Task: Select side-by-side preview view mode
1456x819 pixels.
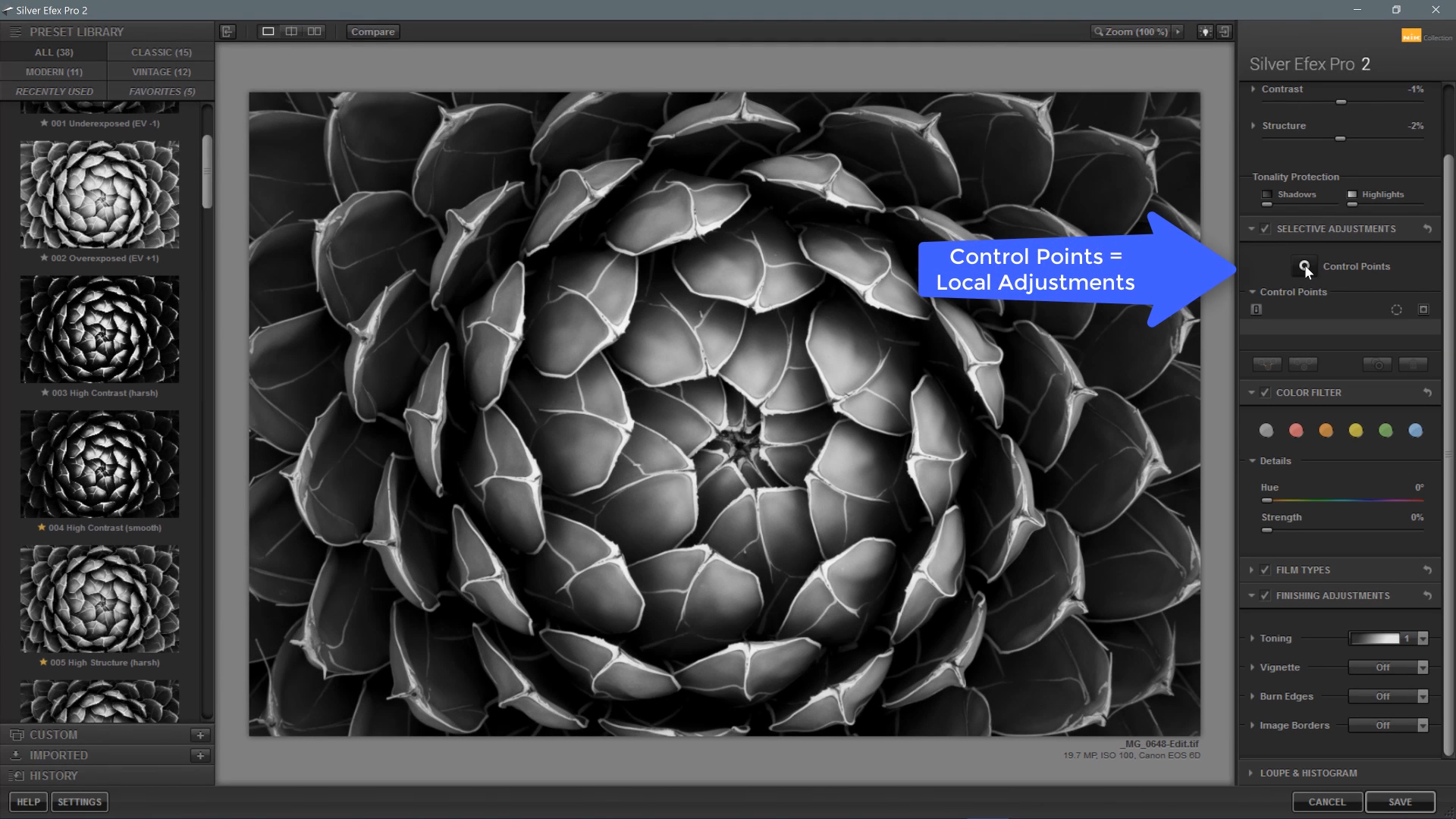Action: pyautogui.click(x=314, y=31)
